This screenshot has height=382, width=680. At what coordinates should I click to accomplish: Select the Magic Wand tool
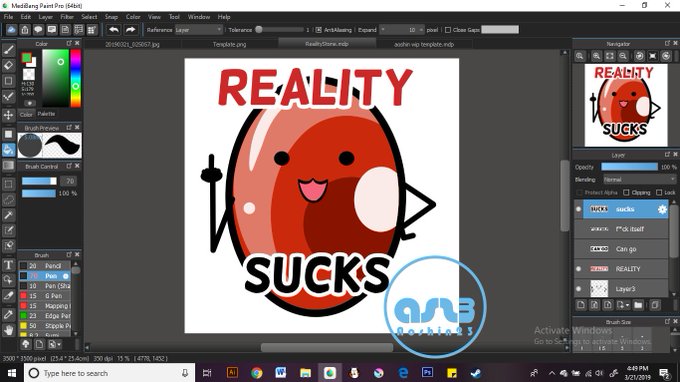click(8, 215)
